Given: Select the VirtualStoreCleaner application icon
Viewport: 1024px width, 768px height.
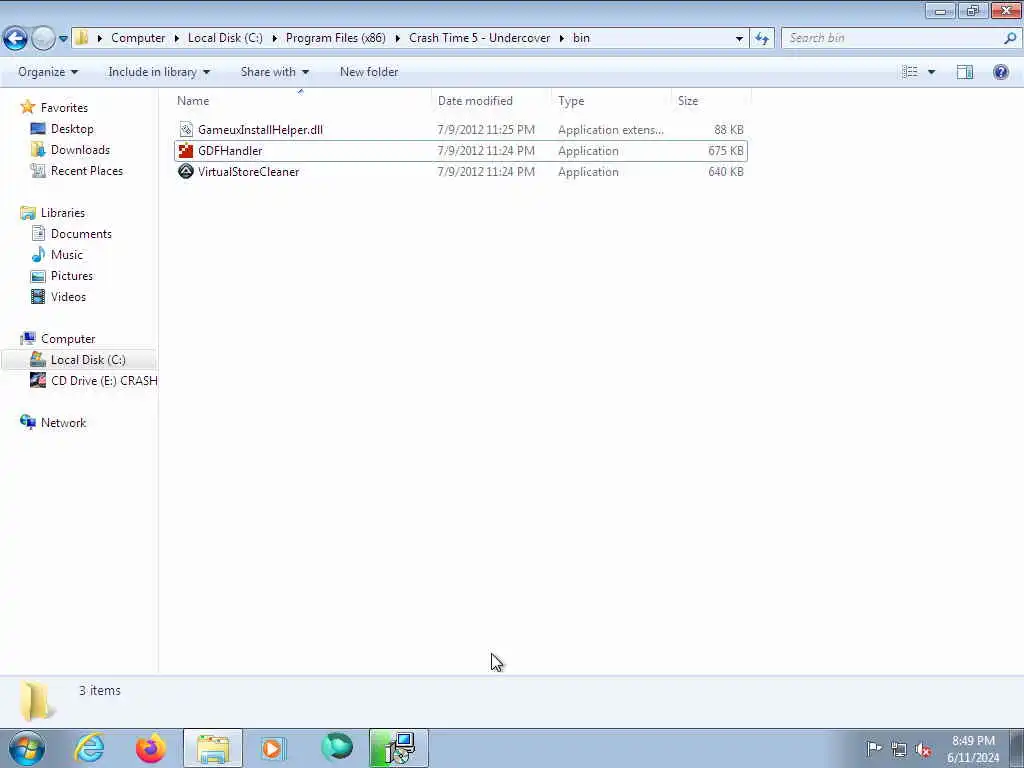Looking at the screenshot, I should pyautogui.click(x=186, y=172).
